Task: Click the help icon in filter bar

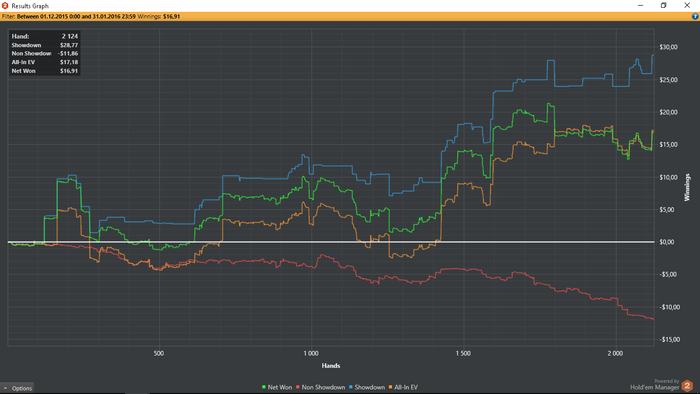Action: 695,17
